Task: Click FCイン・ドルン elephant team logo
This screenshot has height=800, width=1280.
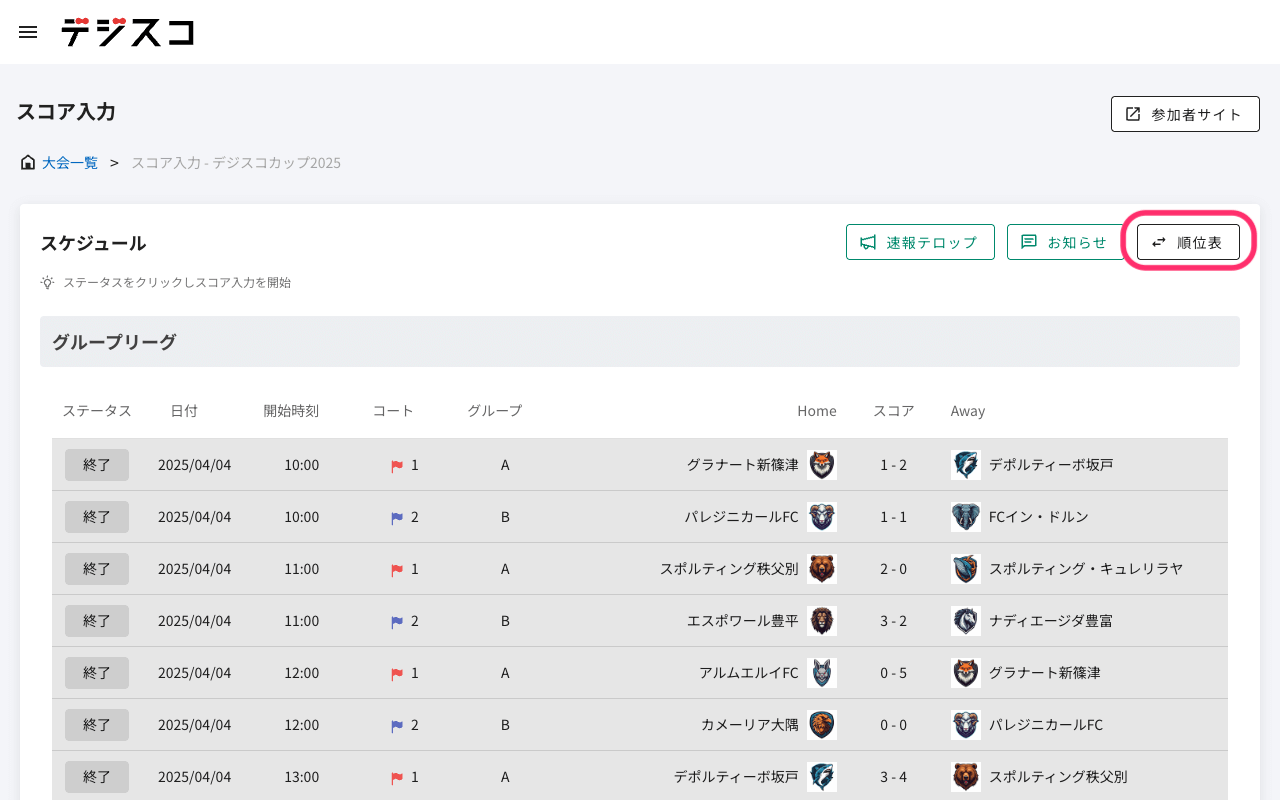Action: coord(965,517)
